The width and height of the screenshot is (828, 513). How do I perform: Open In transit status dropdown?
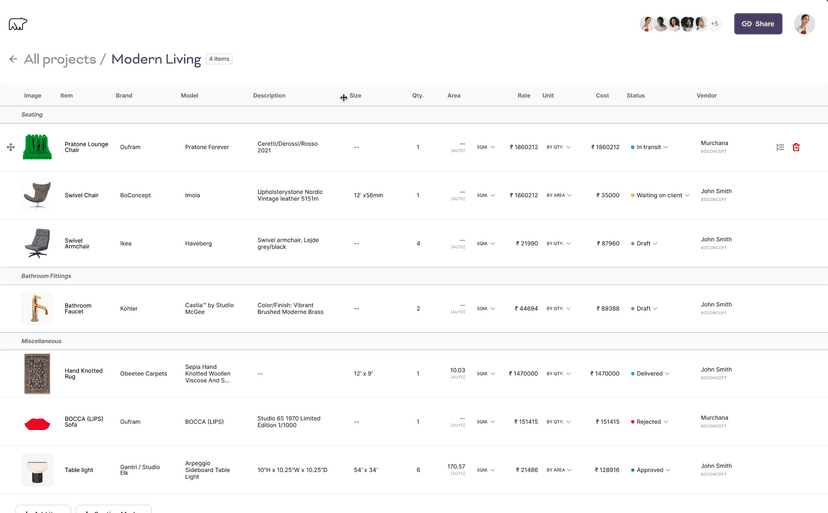(x=649, y=147)
